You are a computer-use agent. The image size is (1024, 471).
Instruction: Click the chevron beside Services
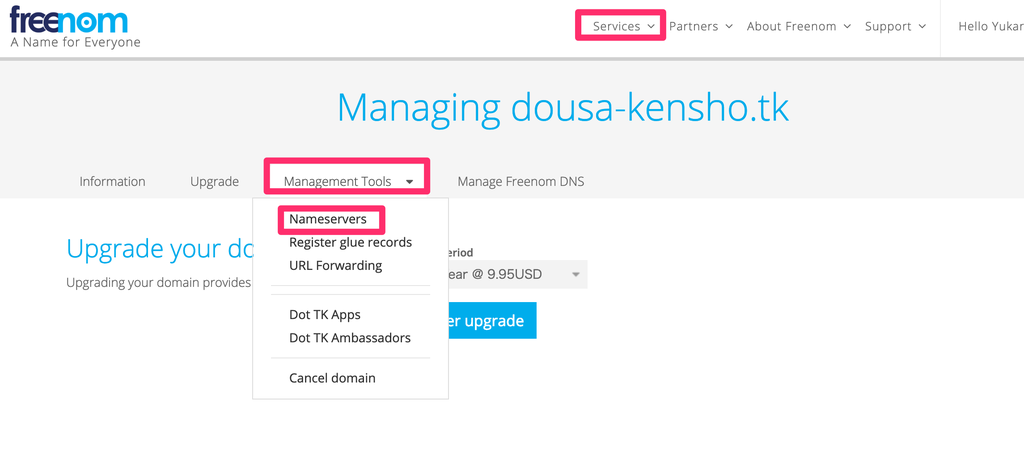651,26
